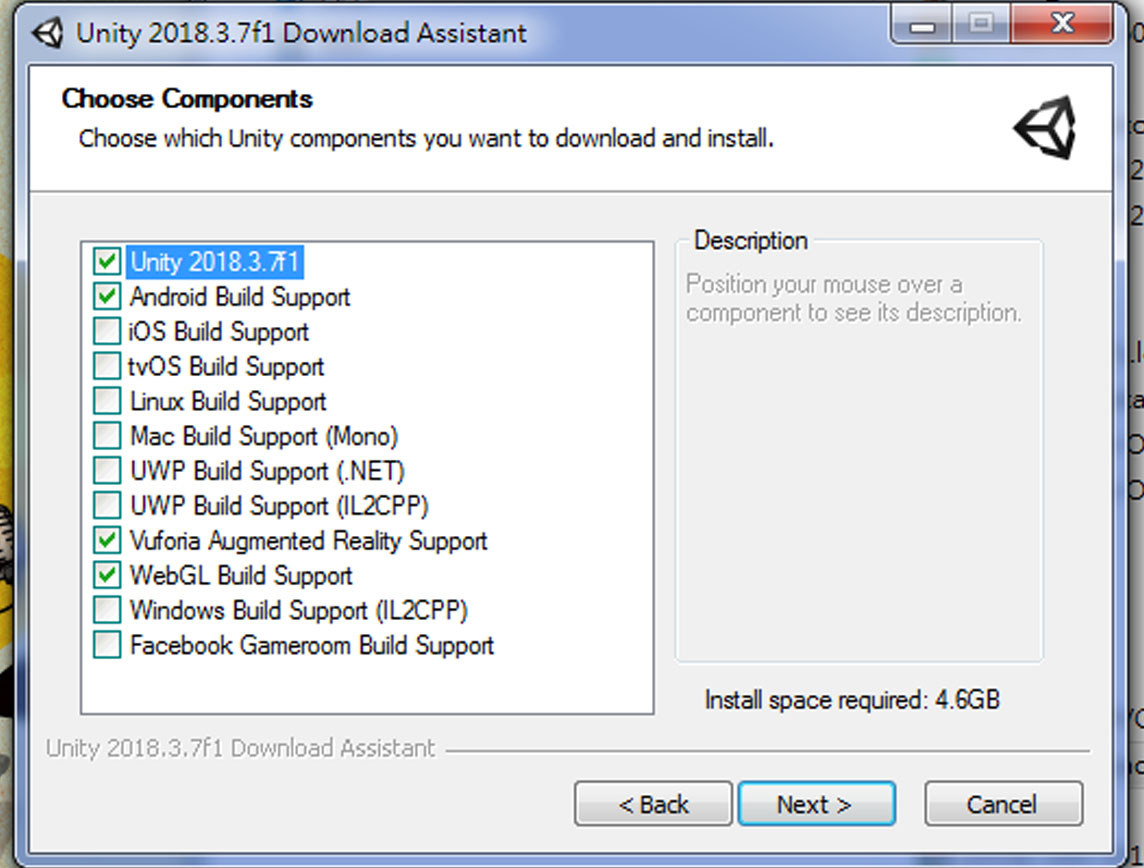
Task: Check Facebook Gameroom Build Support
Action: tap(106, 645)
